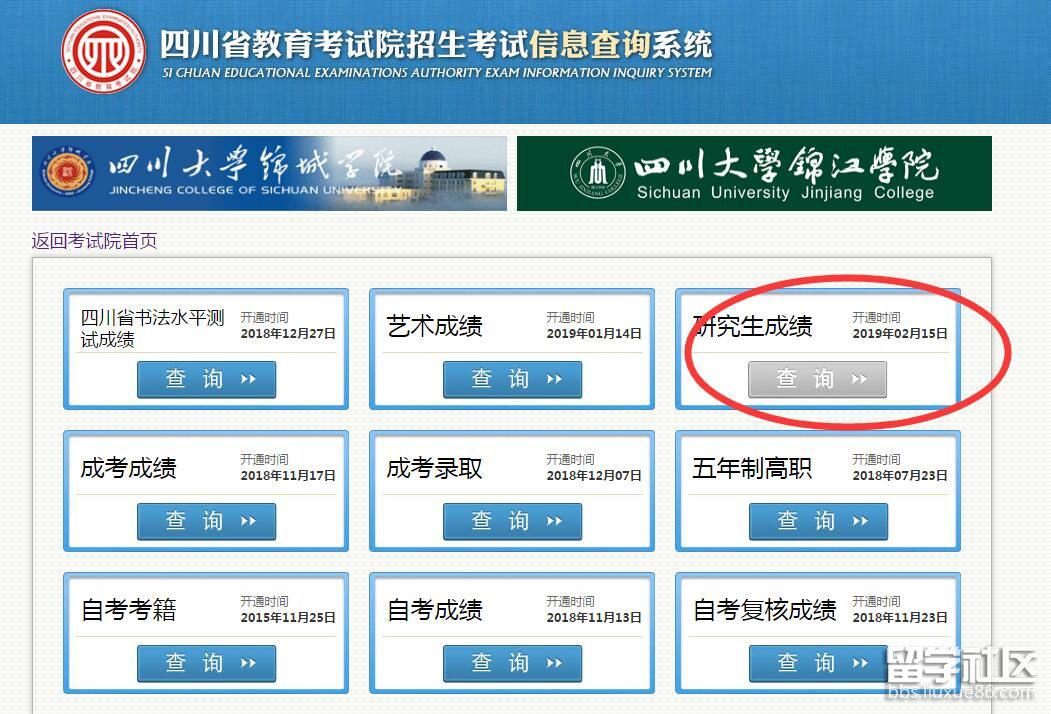Viewport: 1051px width, 714px height.
Task: Open the Sichuan University Jinjiang College banner
Action: 754,174
